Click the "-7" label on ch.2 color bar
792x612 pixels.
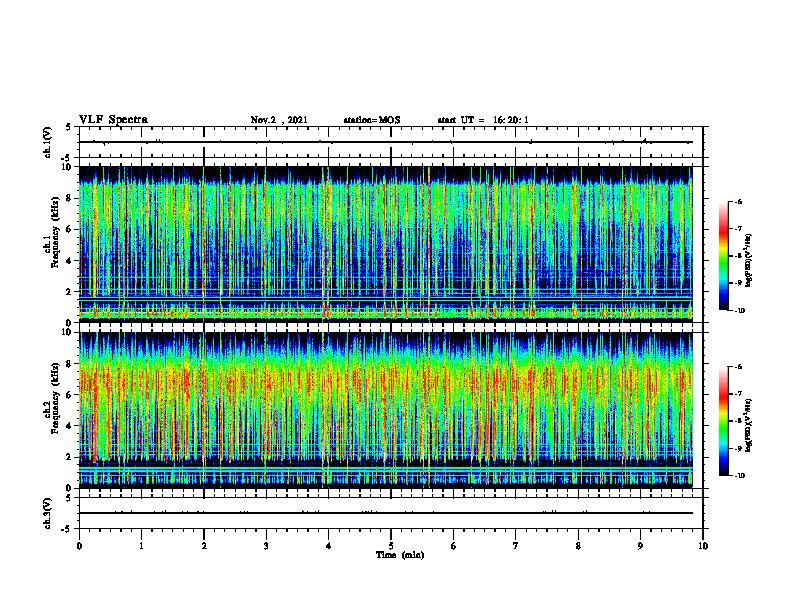738,394
